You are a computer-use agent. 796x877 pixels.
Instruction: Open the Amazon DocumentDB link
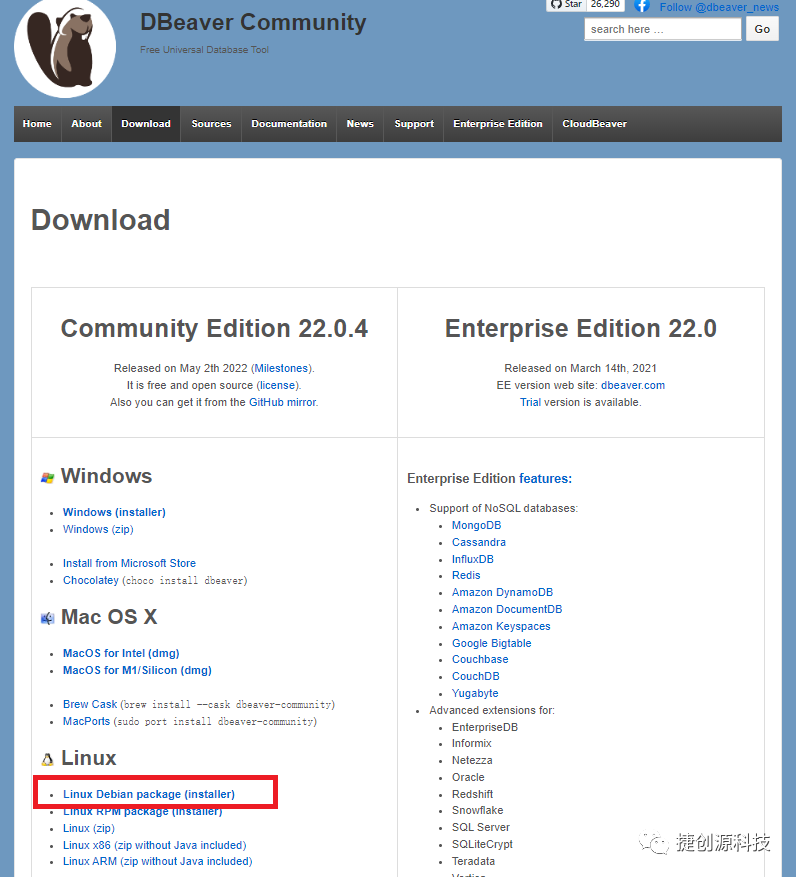pyautogui.click(x=507, y=609)
